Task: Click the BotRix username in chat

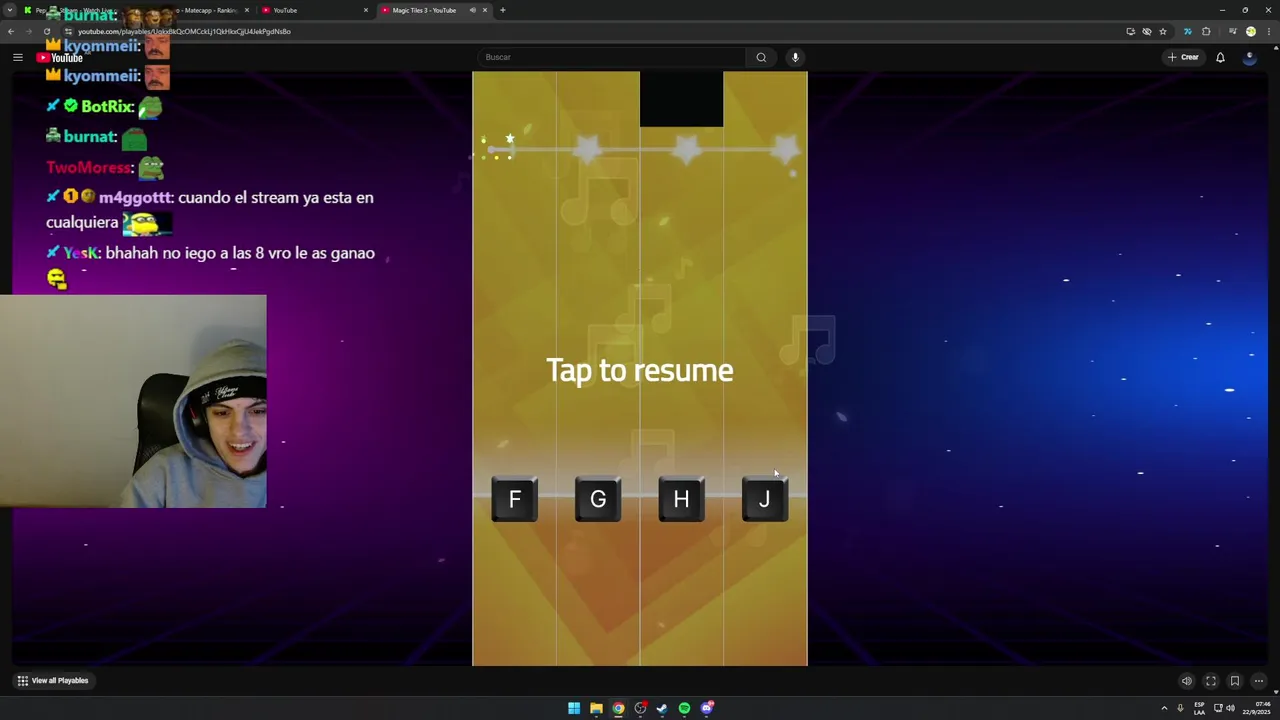Action: (x=107, y=106)
